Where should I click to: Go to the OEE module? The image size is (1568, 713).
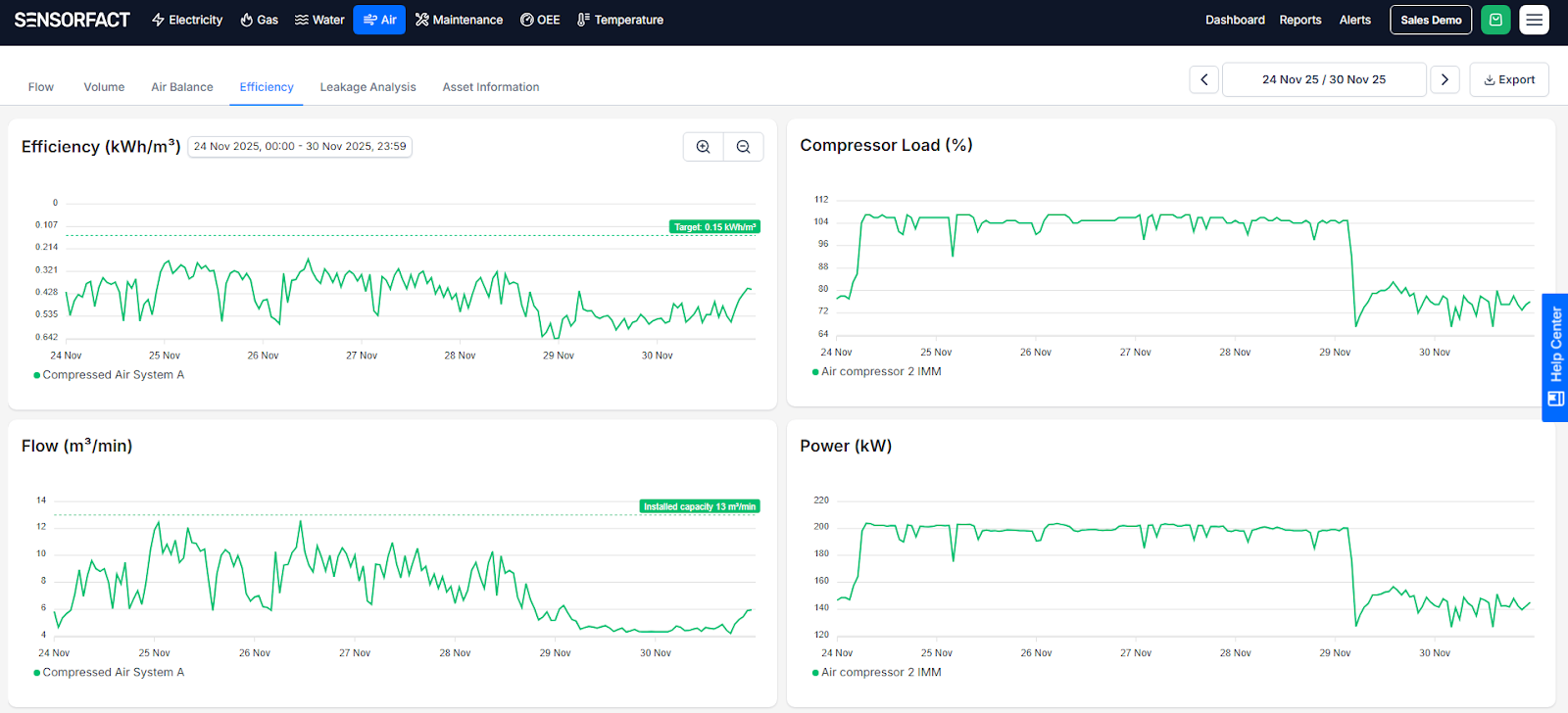point(540,20)
